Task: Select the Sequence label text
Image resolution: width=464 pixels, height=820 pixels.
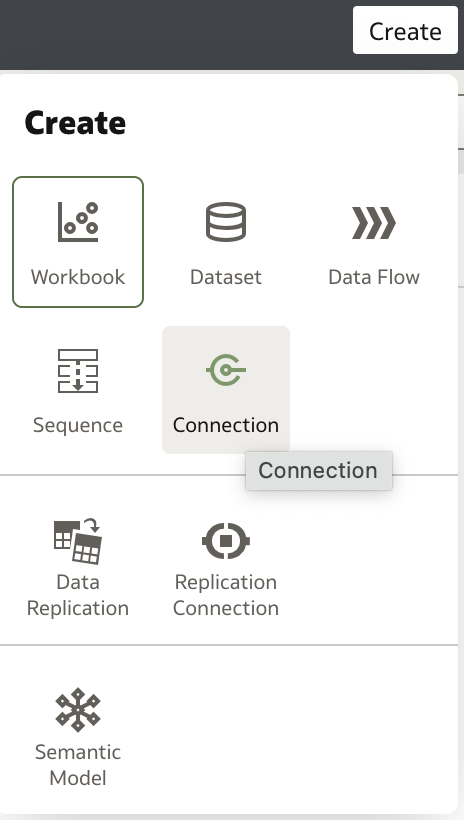Action: click(x=78, y=425)
